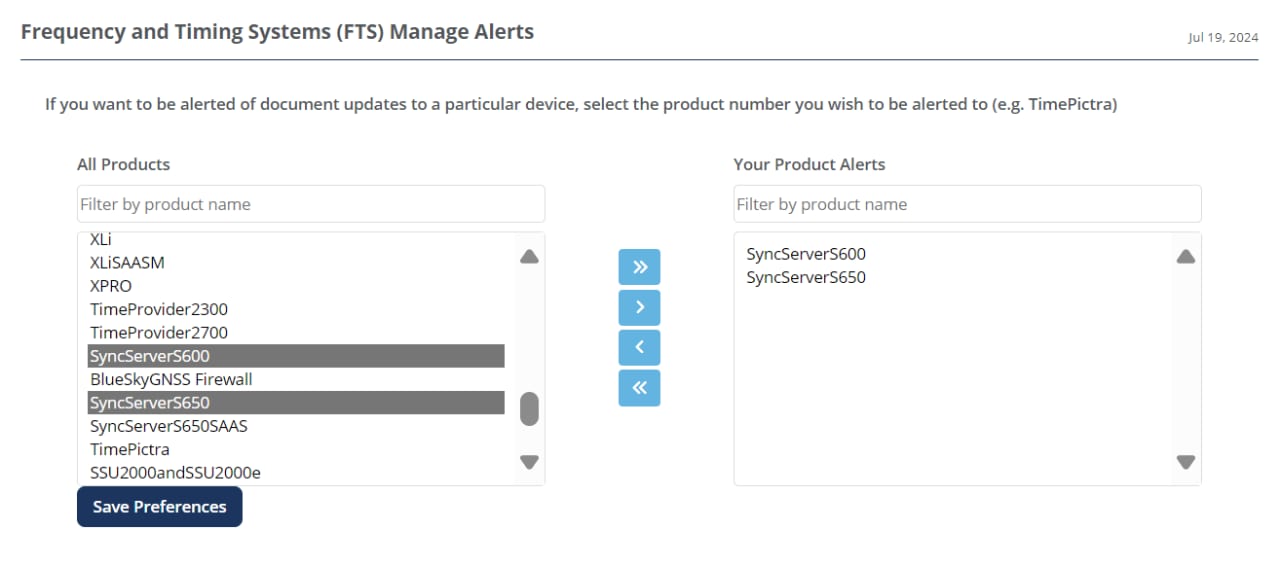Click the add all products double-arrow button
This screenshot has width=1280, height=566.
pyautogui.click(x=639, y=267)
